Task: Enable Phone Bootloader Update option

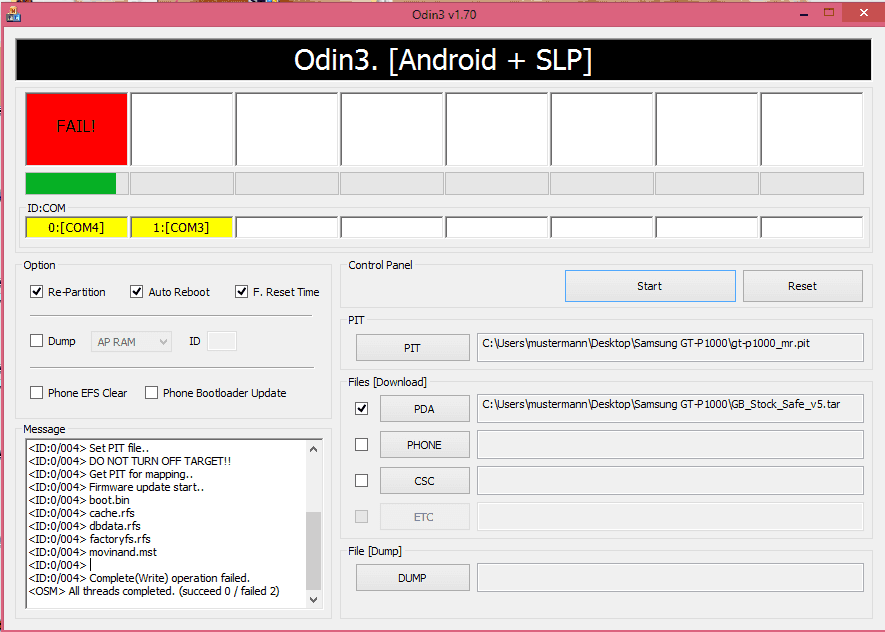Action: pos(151,393)
